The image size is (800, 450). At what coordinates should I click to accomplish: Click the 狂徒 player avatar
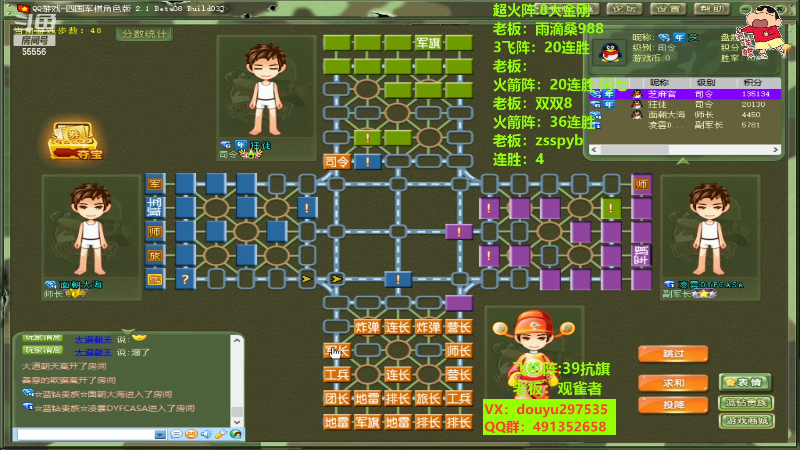[266, 90]
